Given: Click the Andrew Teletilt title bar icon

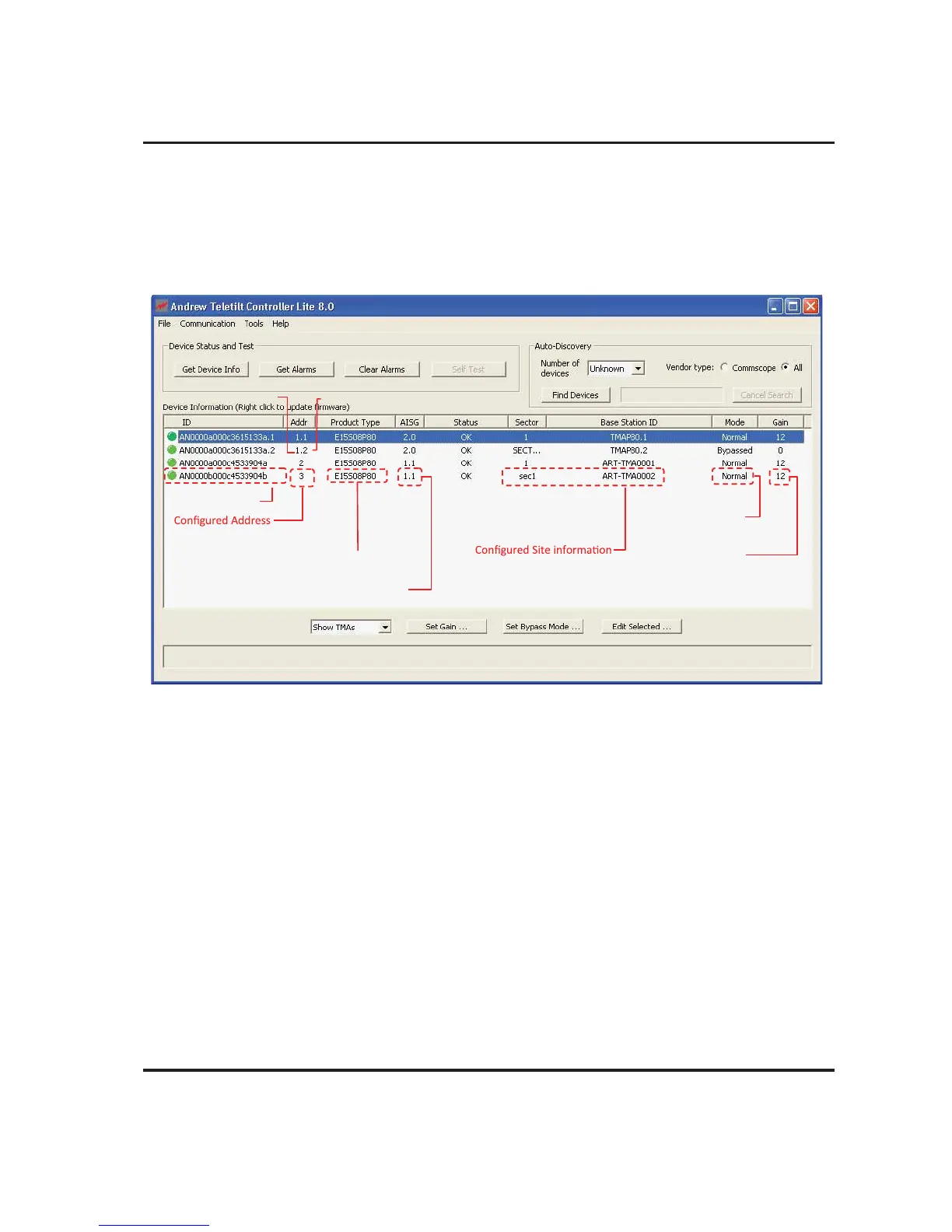Looking at the screenshot, I should tap(162, 306).
